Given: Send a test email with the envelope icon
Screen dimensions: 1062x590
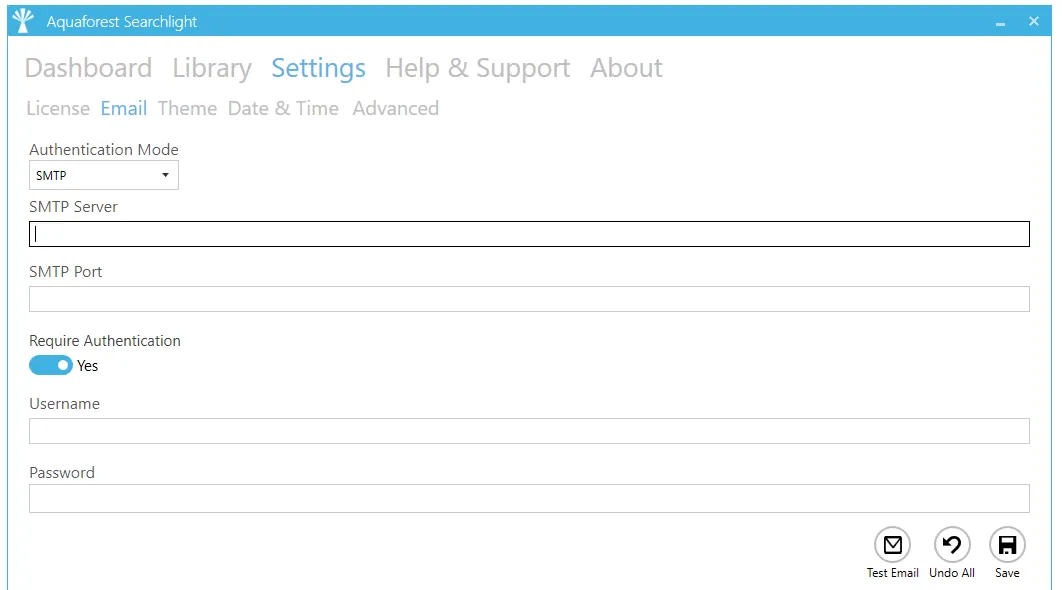Looking at the screenshot, I should 892,545.
